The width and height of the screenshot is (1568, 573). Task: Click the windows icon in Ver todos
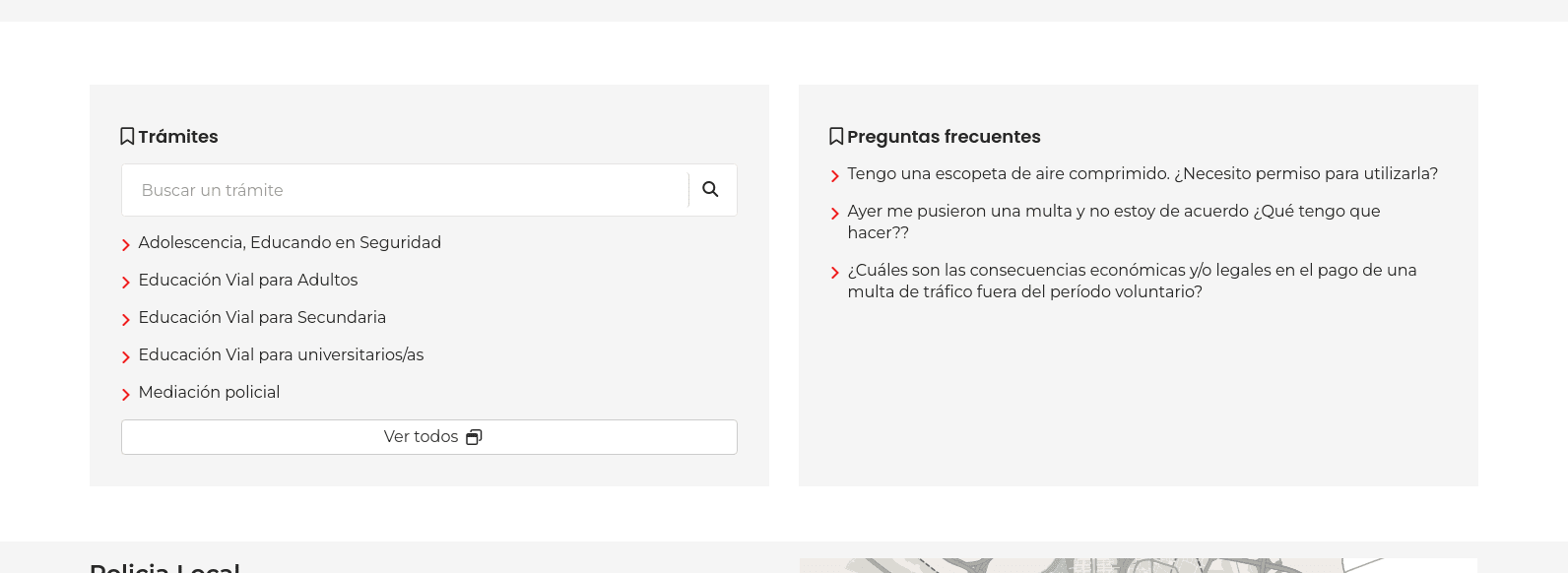[x=474, y=437]
